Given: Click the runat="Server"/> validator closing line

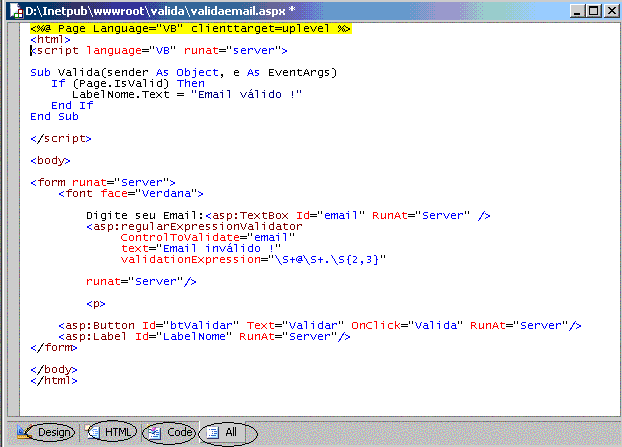Looking at the screenshot, I should [x=141, y=282].
